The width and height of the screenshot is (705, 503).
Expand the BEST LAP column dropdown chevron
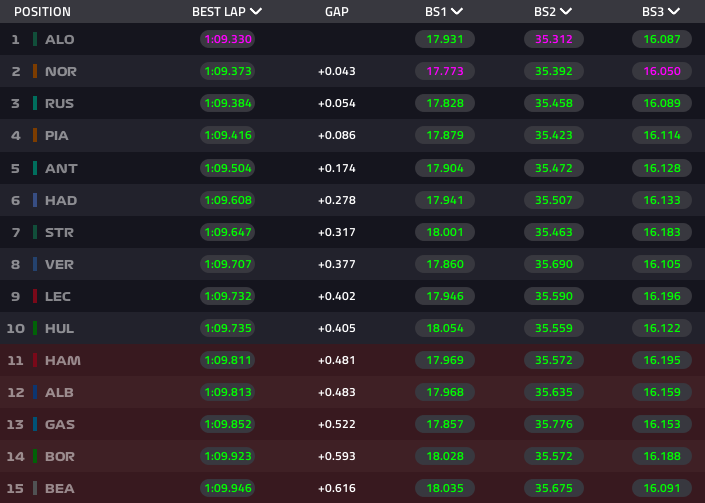pyautogui.click(x=257, y=12)
